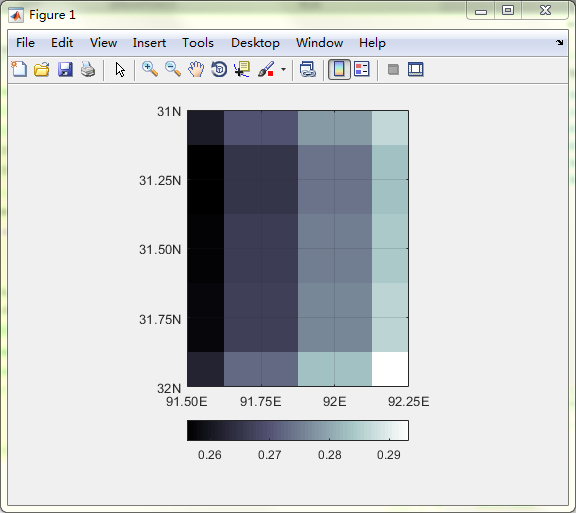The height and width of the screenshot is (513, 576).
Task: Open the Desktop menu
Action: 255,43
